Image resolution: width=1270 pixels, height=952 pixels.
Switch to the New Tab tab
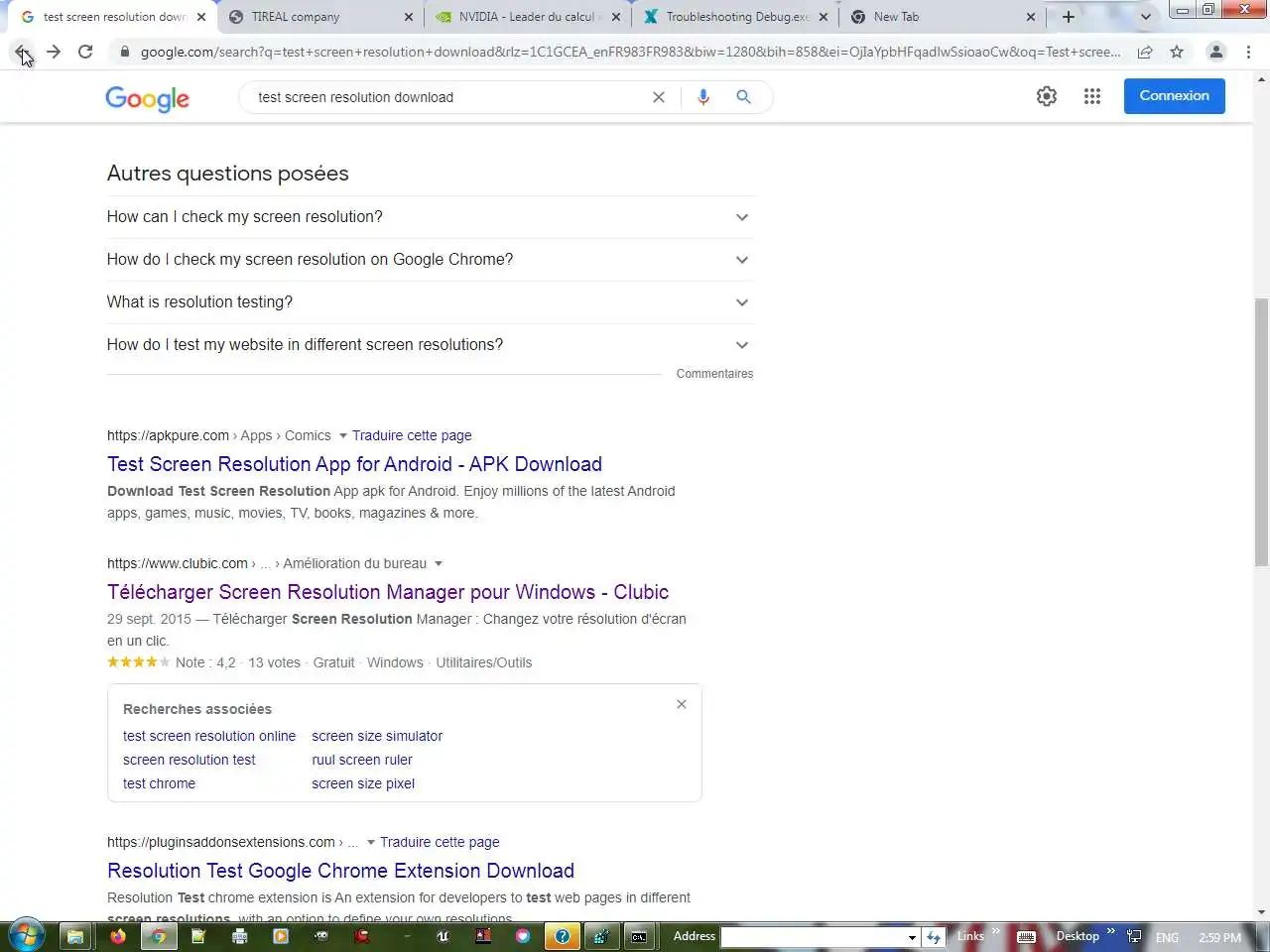click(x=943, y=17)
